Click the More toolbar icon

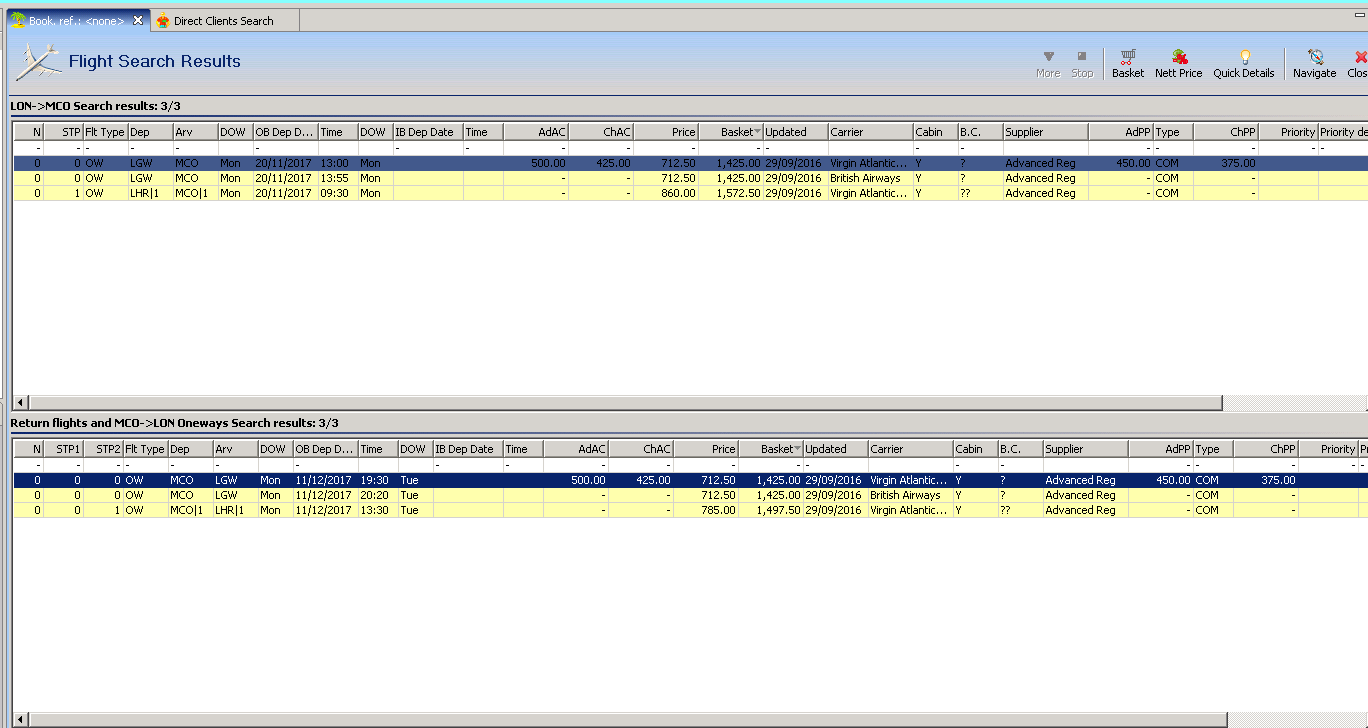click(1048, 64)
